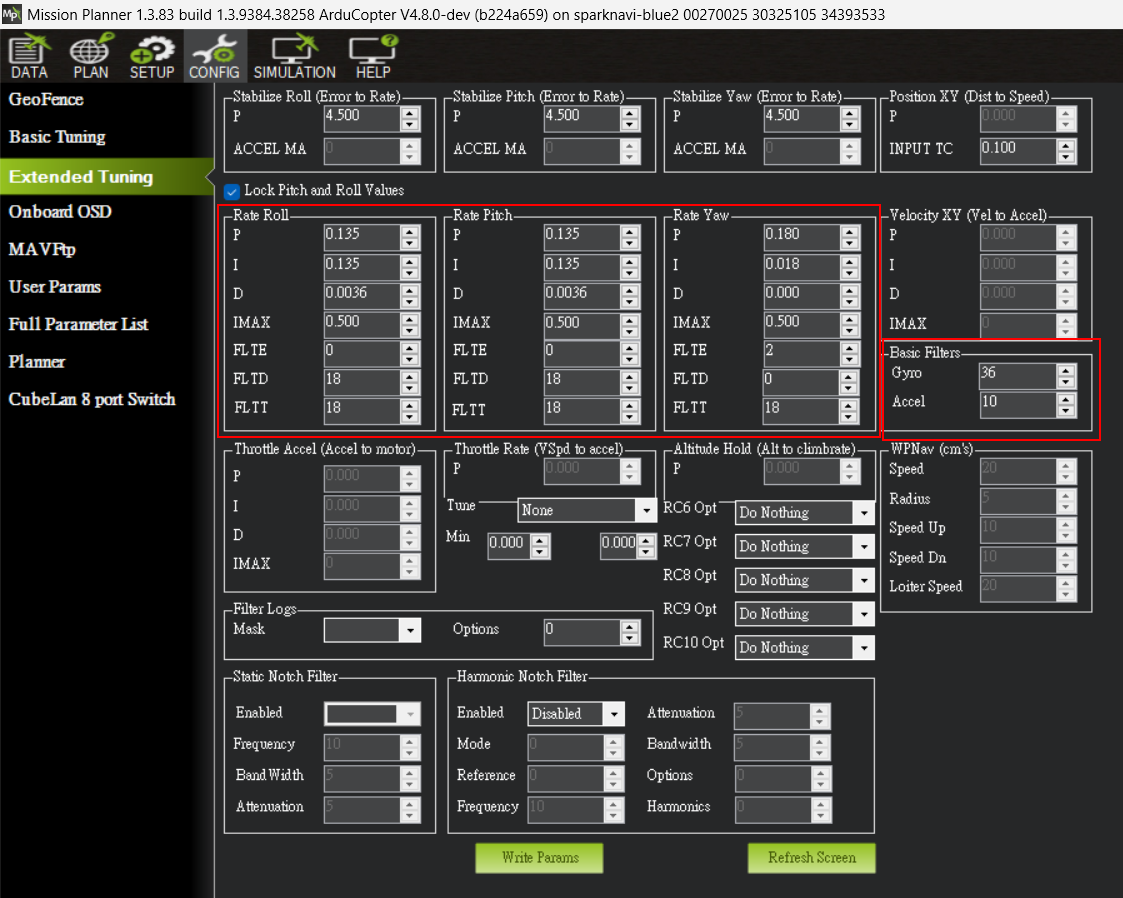Toggle Lock Pitch and Roll Values checkbox
Screen dimensions: 1123x898
pyautogui.click(x=231, y=191)
